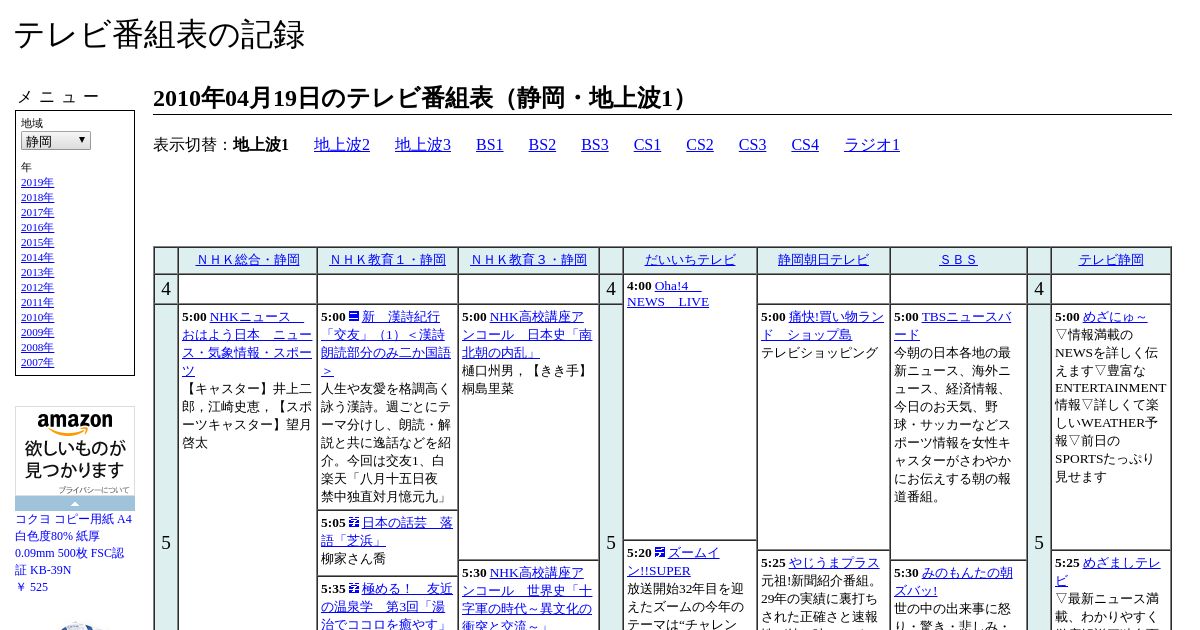Switch to ラジオ1 listing
Viewport: 1200px width, 630px height.
click(x=872, y=145)
